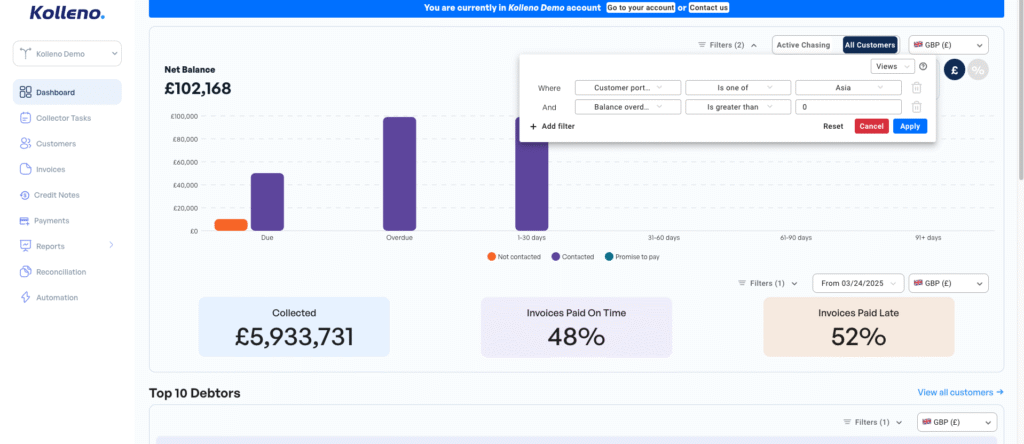This screenshot has height=444, width=1024.
Task: Open the Invoices menu item
Action: click(50, 169)
